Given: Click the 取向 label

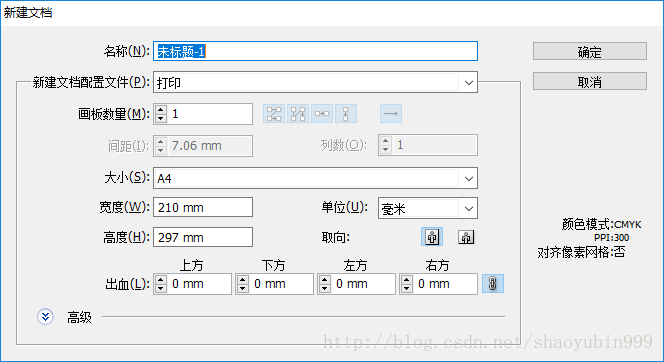Looking at the screenshot, I should tap(335, 238).
